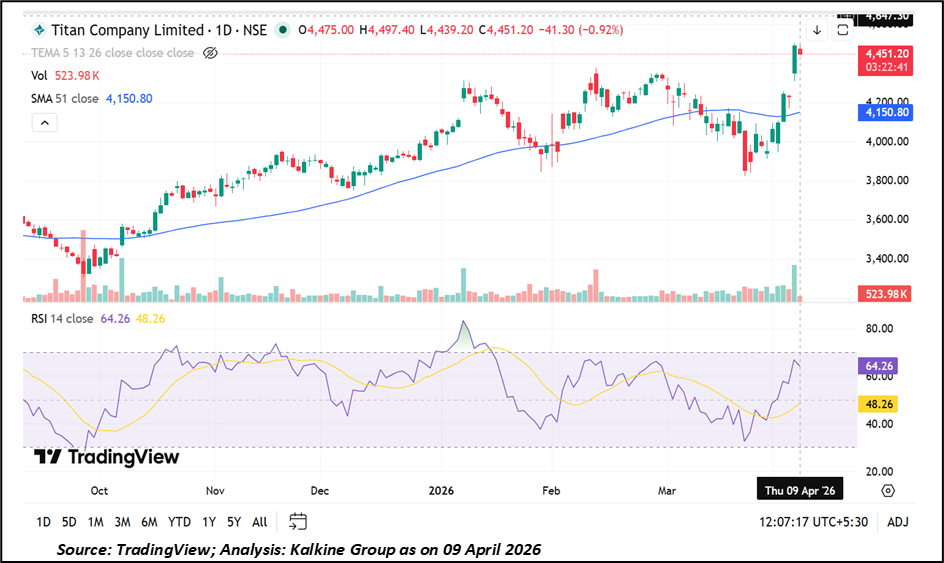Click the Titan Company symbol logo icon

click(38, 30)
